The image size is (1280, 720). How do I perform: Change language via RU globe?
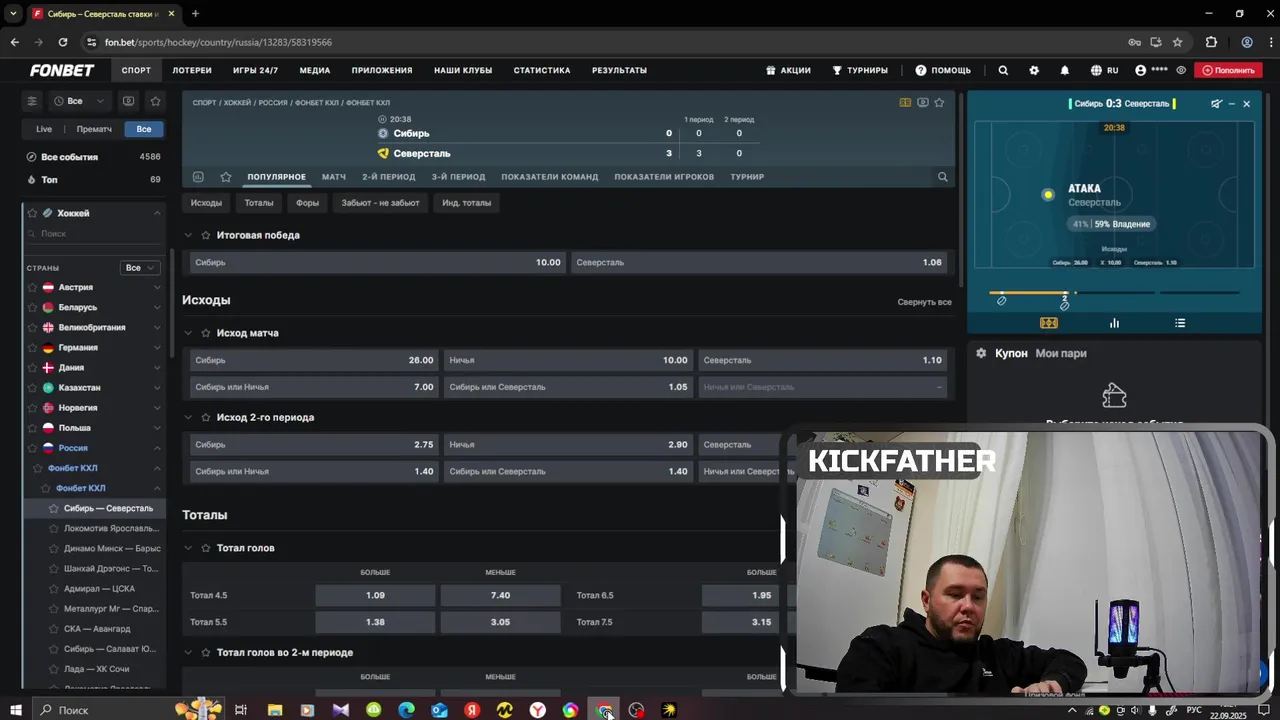(1104, 70)
